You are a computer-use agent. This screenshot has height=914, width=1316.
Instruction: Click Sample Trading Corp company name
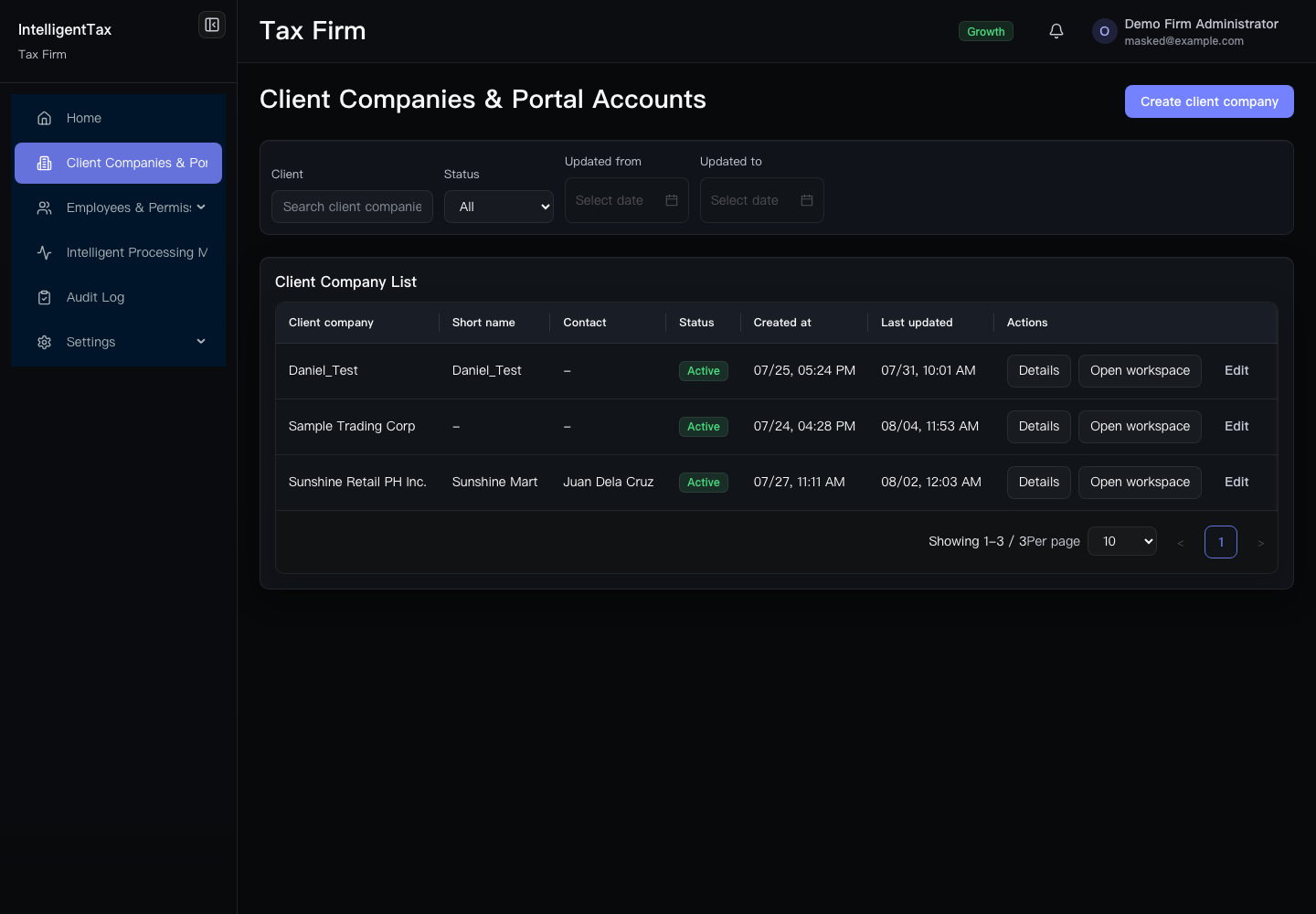coord(352,426)
